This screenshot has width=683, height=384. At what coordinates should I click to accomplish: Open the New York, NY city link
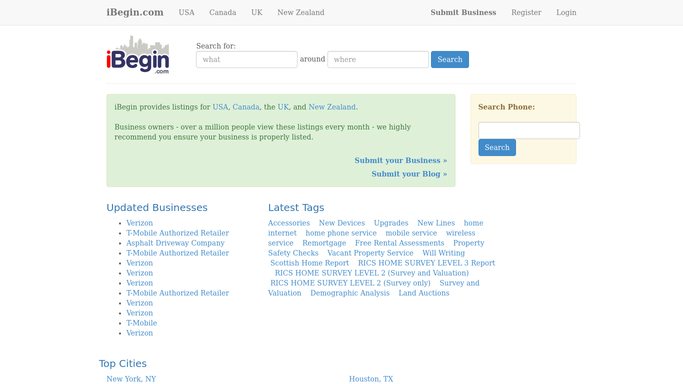coord(131,379)
